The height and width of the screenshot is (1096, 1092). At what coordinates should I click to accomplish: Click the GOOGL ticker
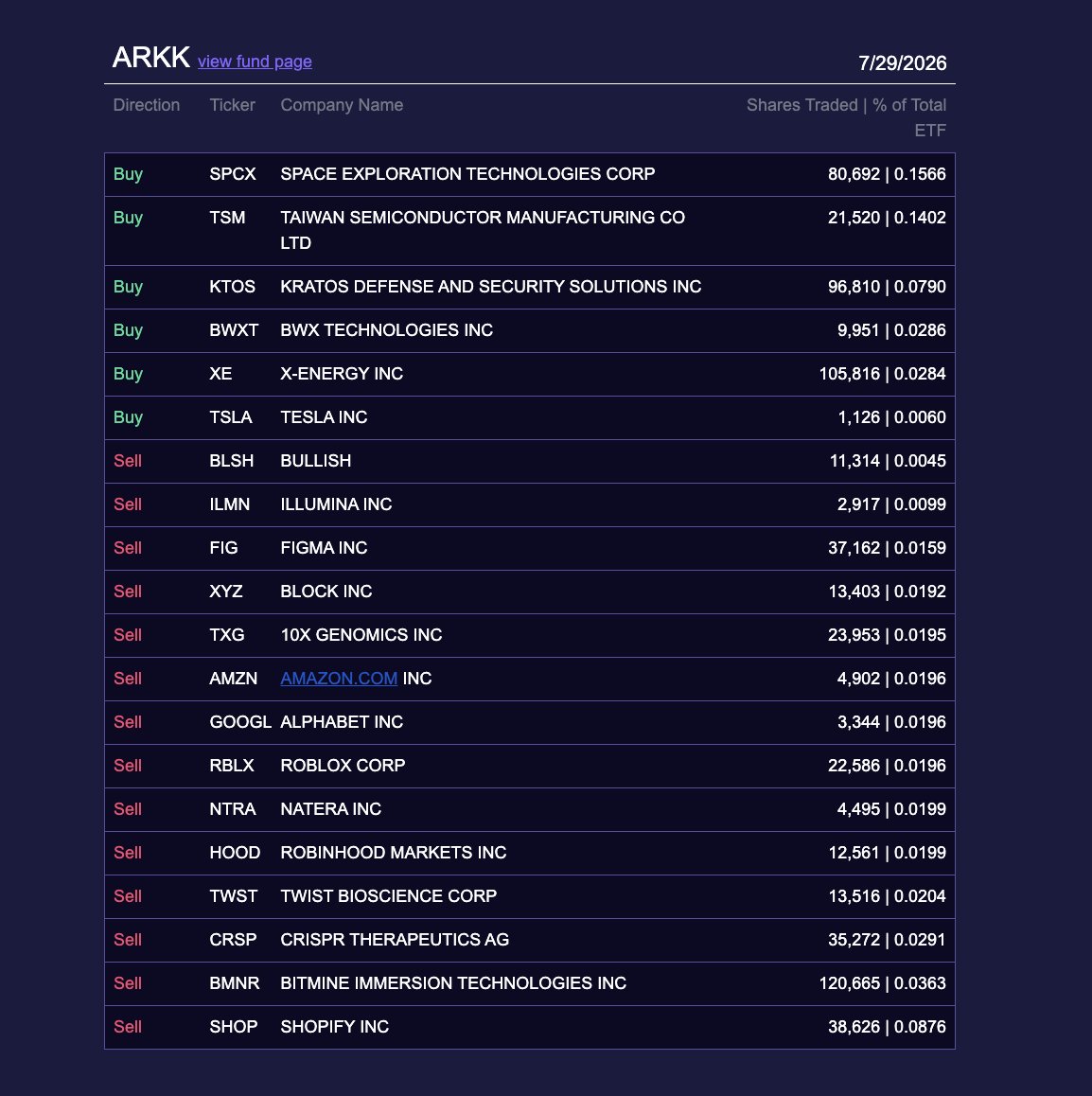pos(240,722)
